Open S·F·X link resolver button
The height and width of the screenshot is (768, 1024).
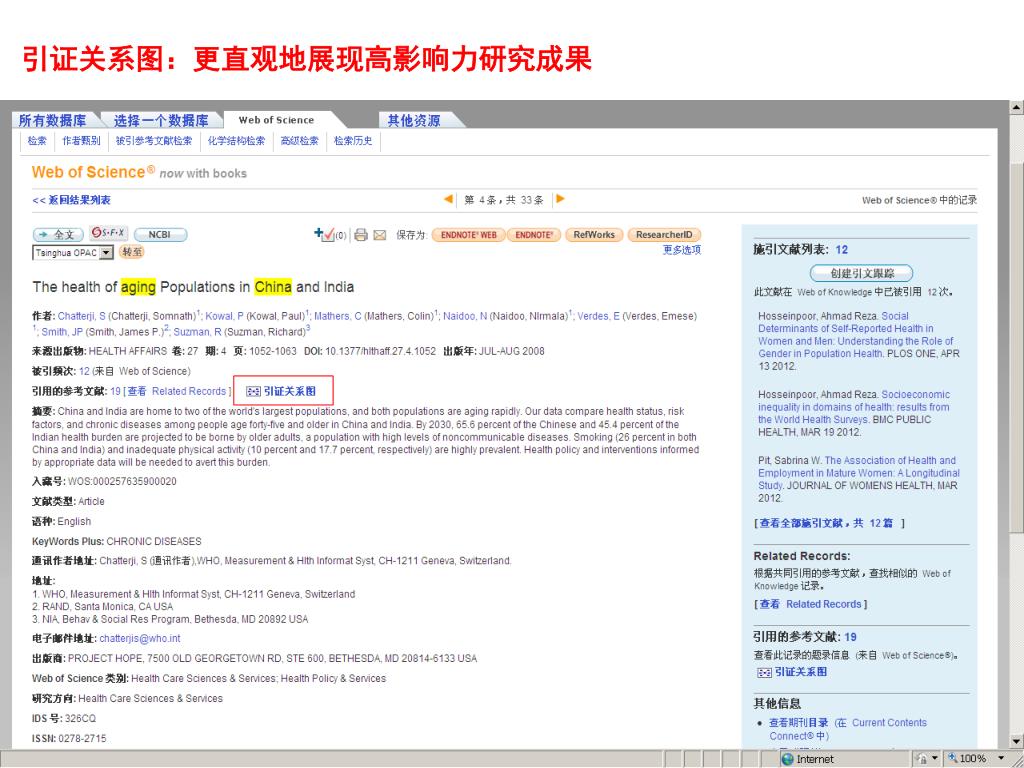[x=108, y=233]
